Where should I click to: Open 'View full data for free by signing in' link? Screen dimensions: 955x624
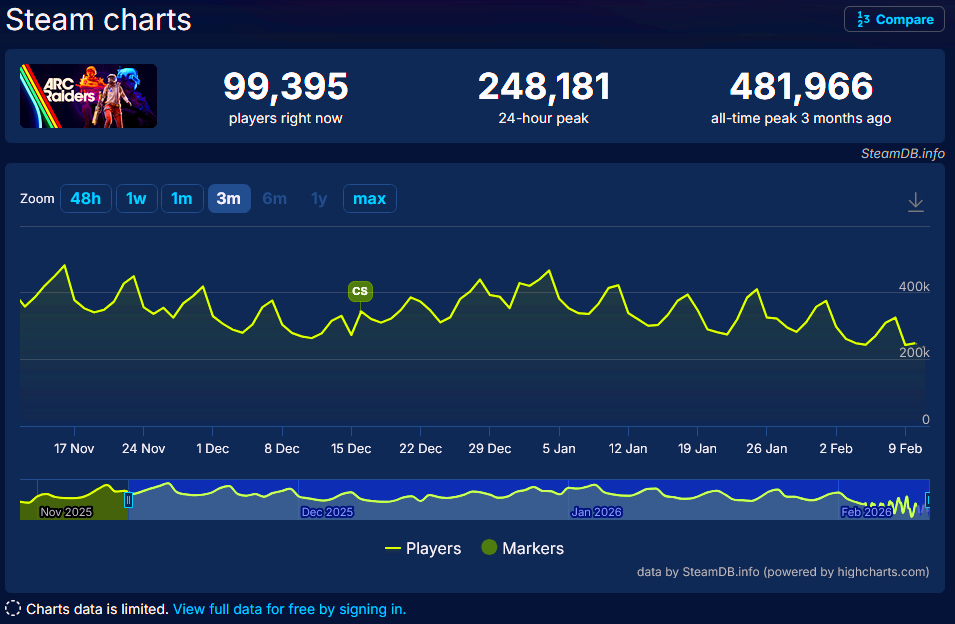pyautogui.click(x=289, y=609)
